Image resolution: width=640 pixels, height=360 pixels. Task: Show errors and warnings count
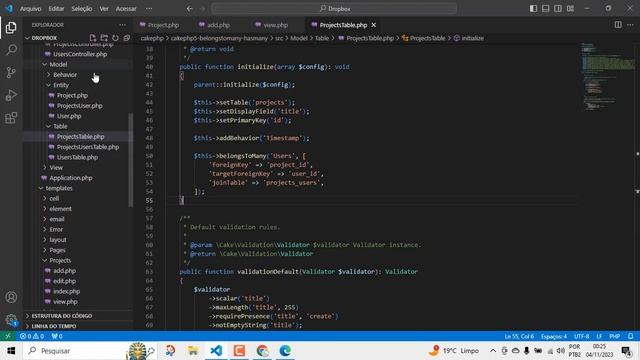[32, 336]
